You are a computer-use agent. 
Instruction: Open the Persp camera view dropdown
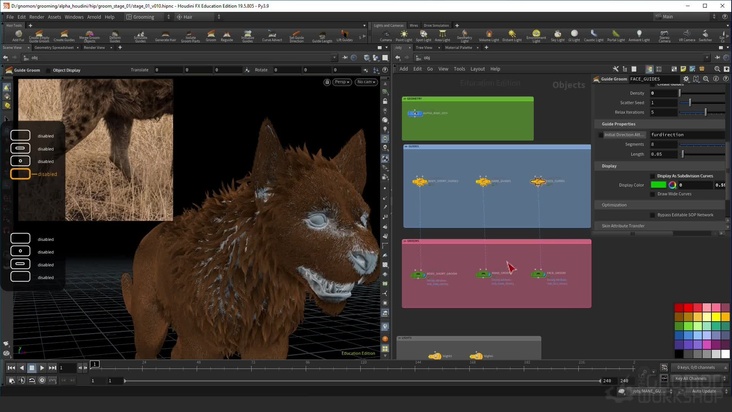click(x=342, y=82)
